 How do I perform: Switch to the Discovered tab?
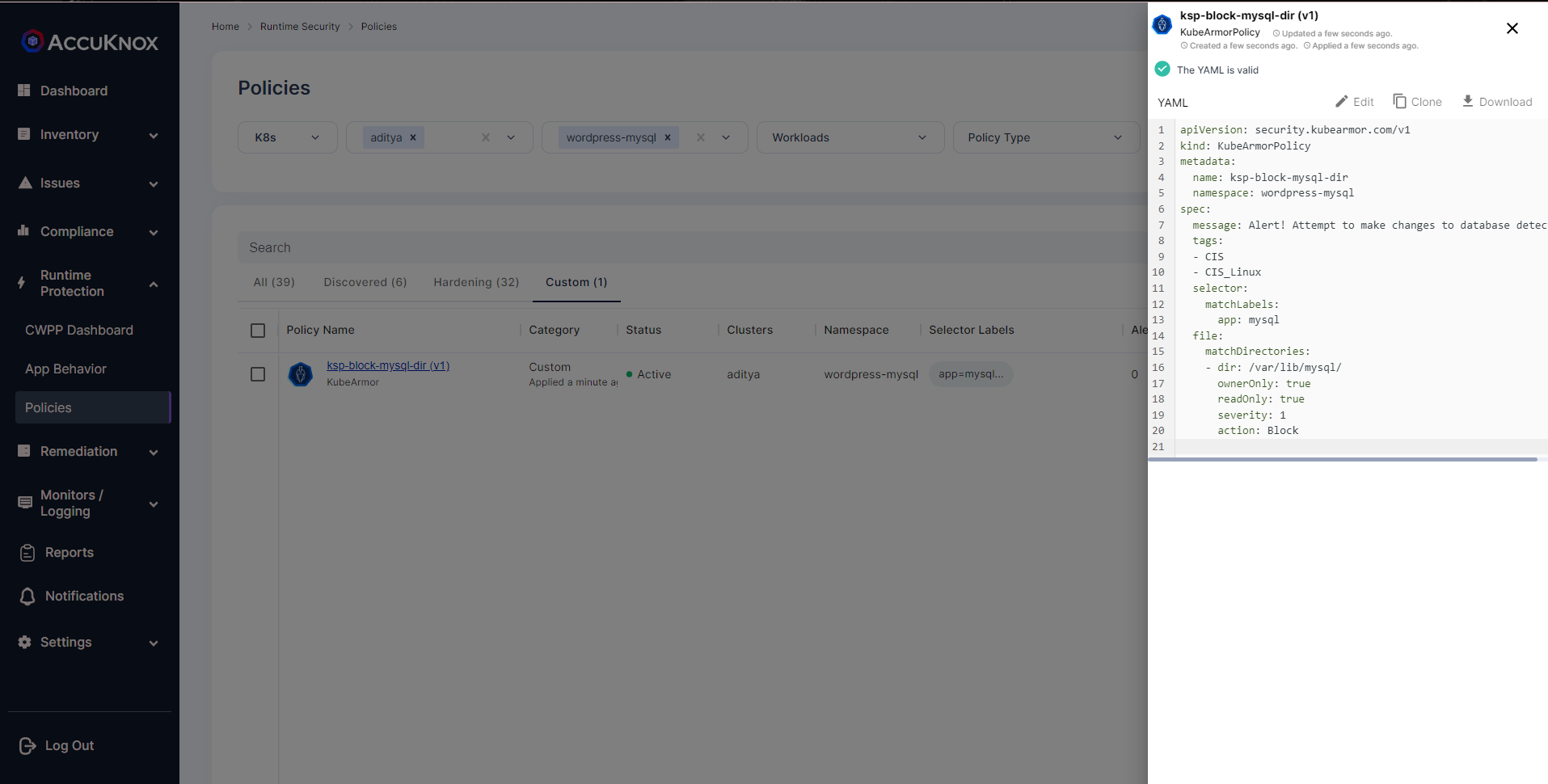[365, 282]
